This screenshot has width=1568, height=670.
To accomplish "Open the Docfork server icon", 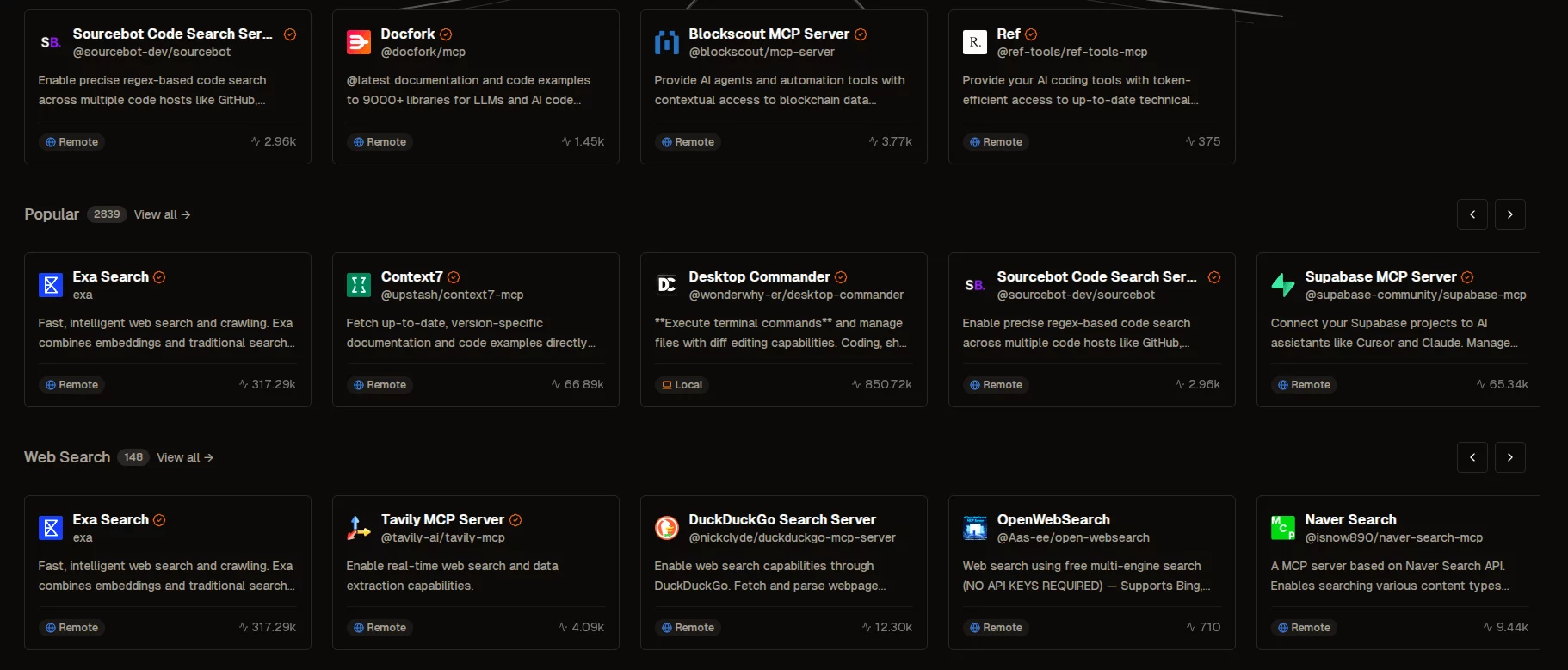I will (359, 42).
